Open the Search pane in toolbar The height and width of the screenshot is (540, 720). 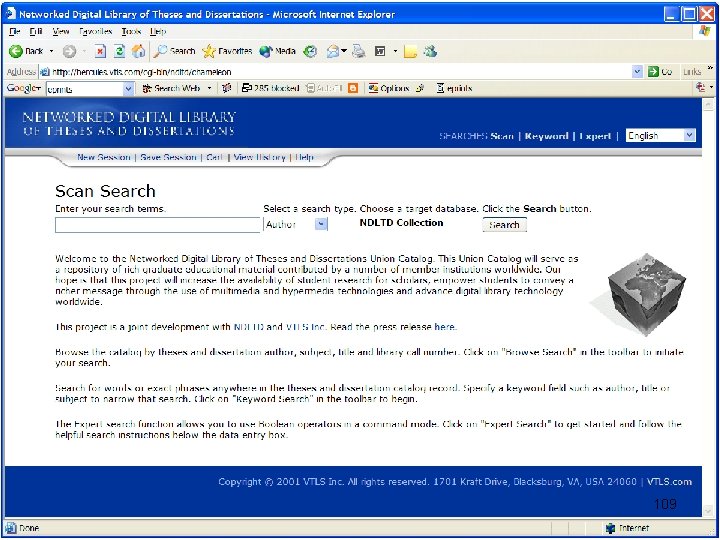[174, 51]
